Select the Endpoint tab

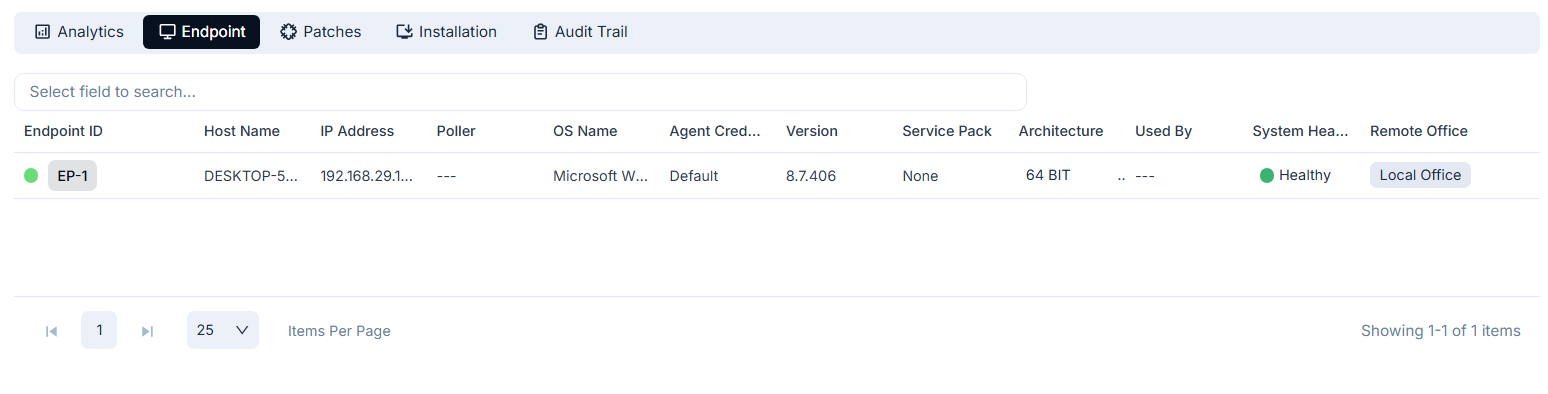pos(201,32)
